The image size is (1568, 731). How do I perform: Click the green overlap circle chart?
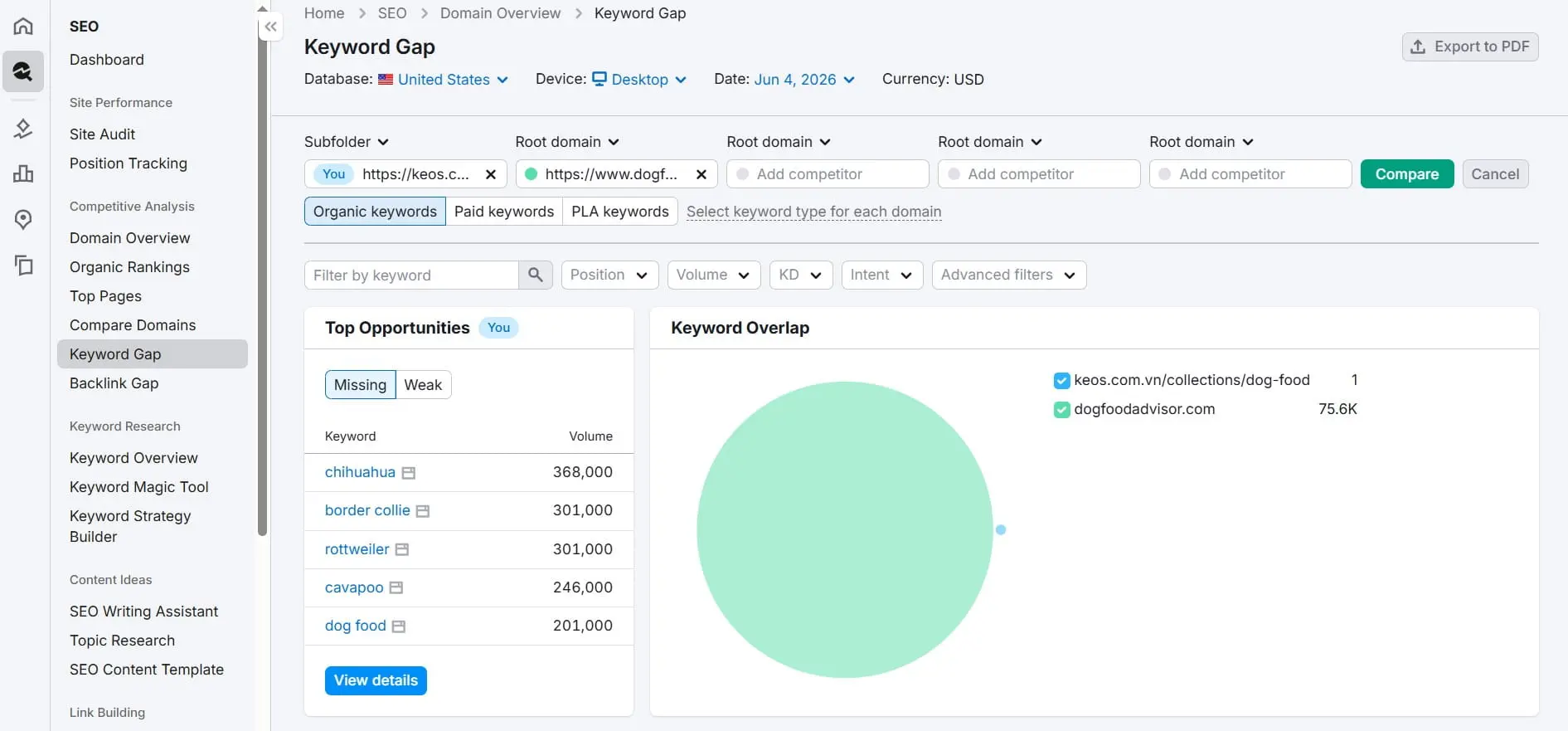(845, 529)
